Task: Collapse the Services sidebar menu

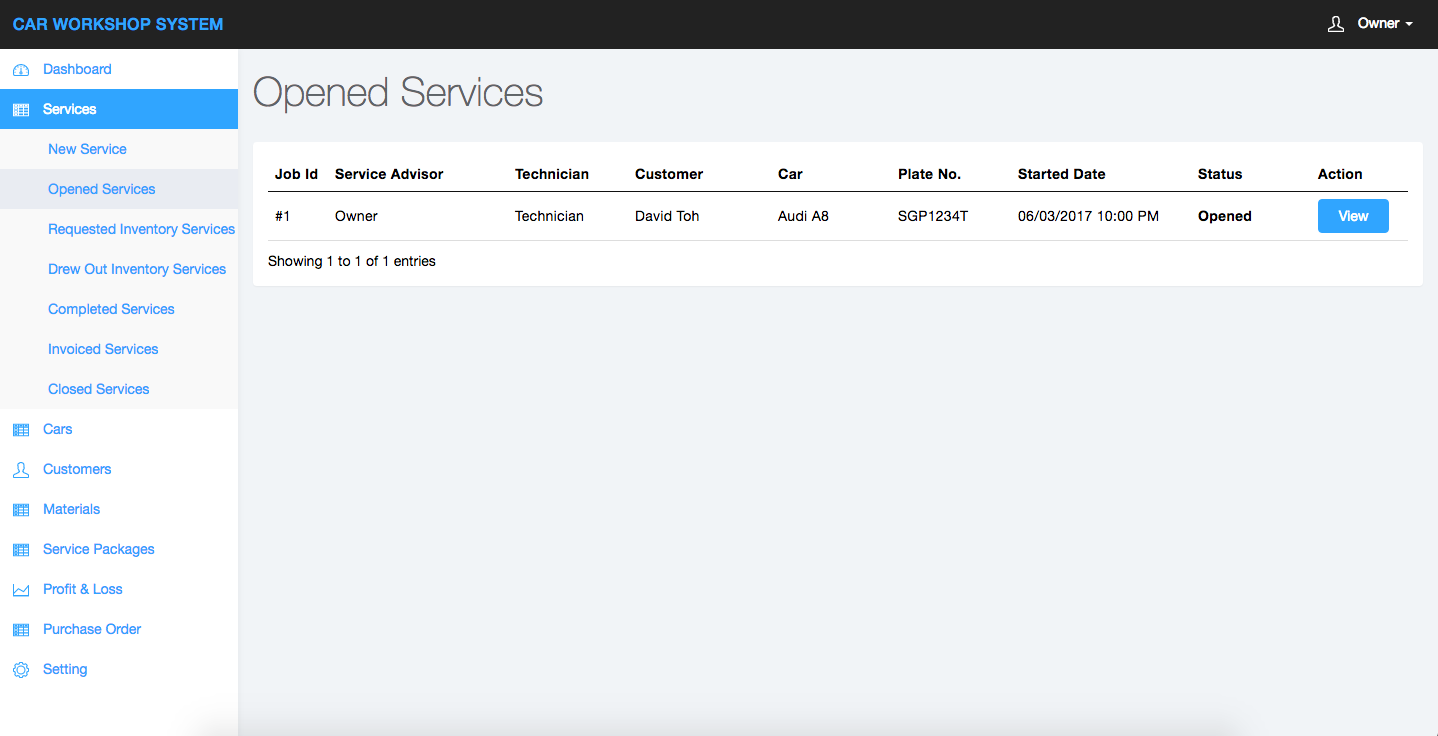Action: coord(70,109)
